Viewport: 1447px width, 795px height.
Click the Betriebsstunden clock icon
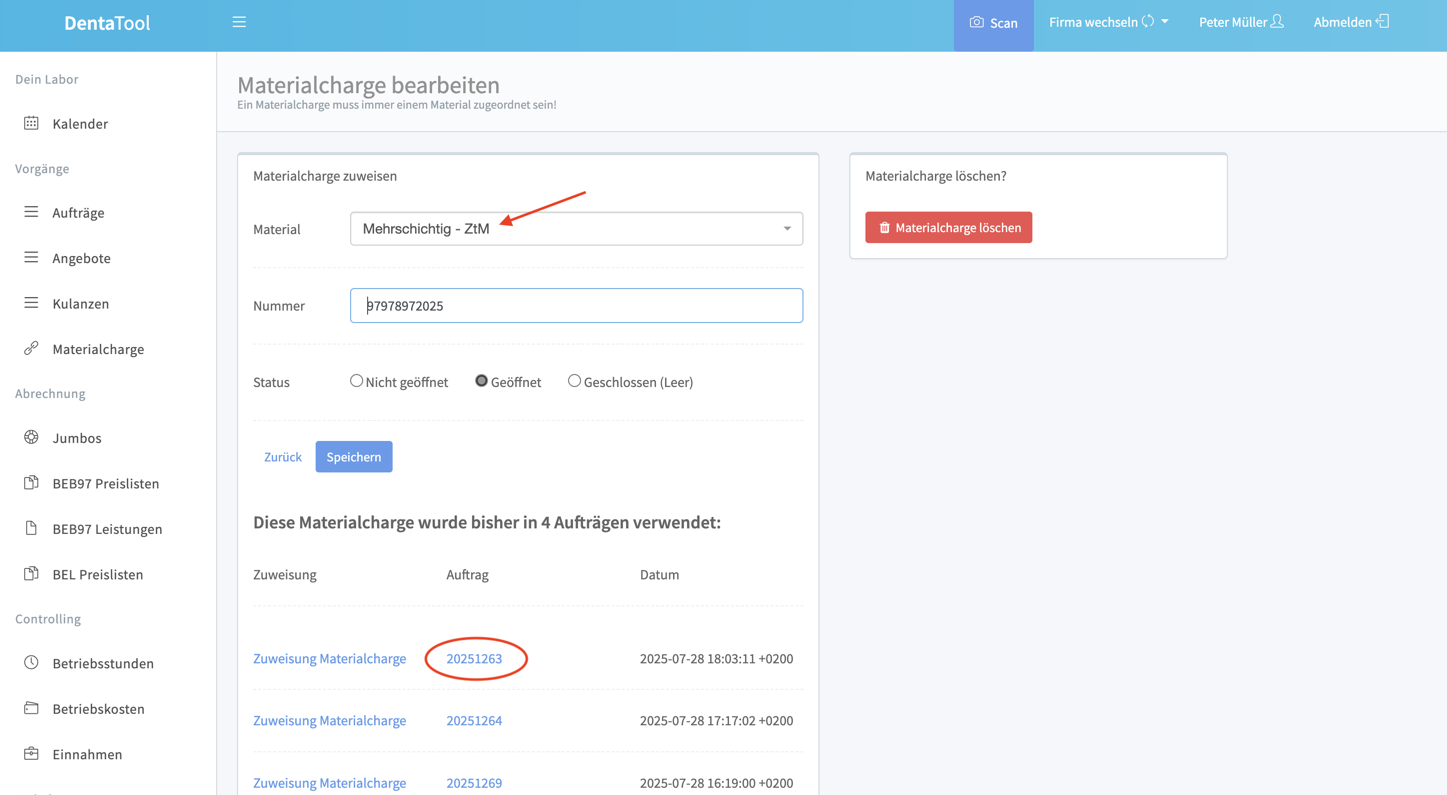click(x=31, y=662)
